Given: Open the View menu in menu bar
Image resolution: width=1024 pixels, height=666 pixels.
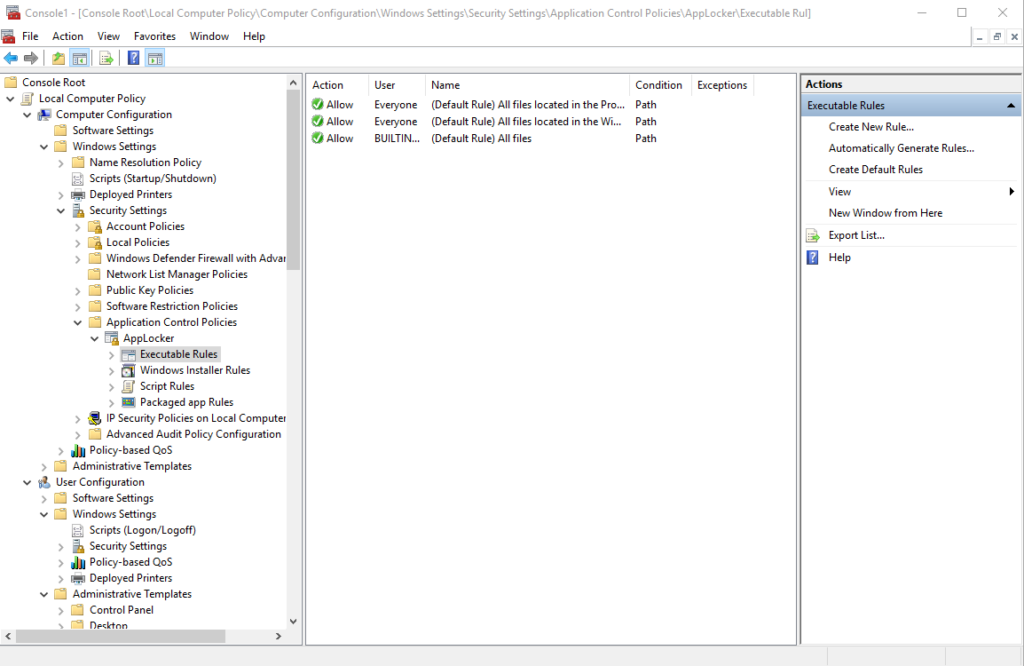Looking at the screenshot, I should pyautogui.click(x=108, y=37).
